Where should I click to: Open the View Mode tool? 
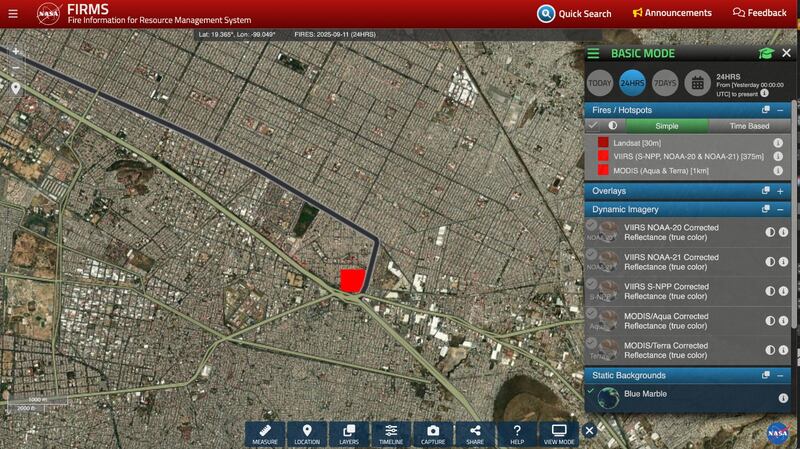(x=559, y=435)
